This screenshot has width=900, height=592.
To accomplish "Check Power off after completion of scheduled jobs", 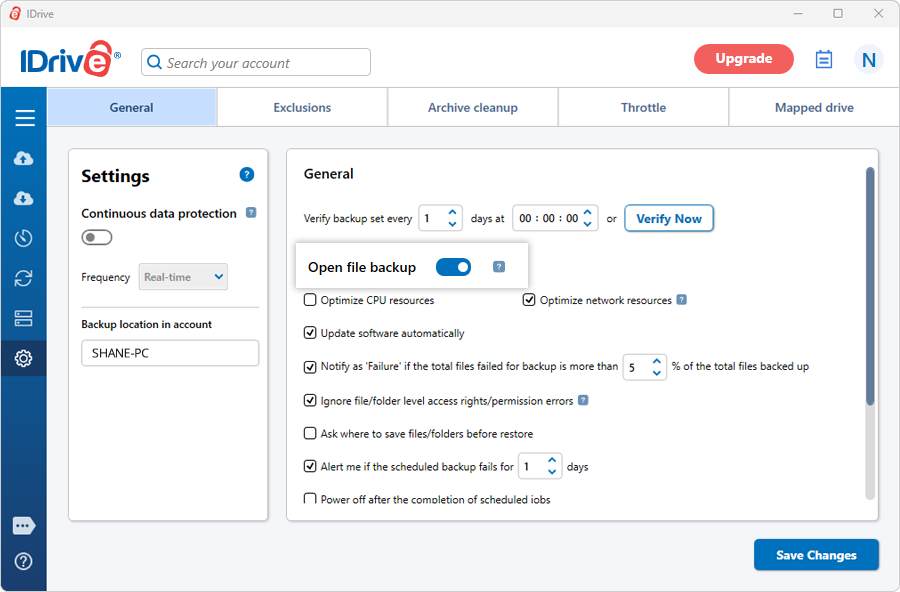I will point(310,498).
